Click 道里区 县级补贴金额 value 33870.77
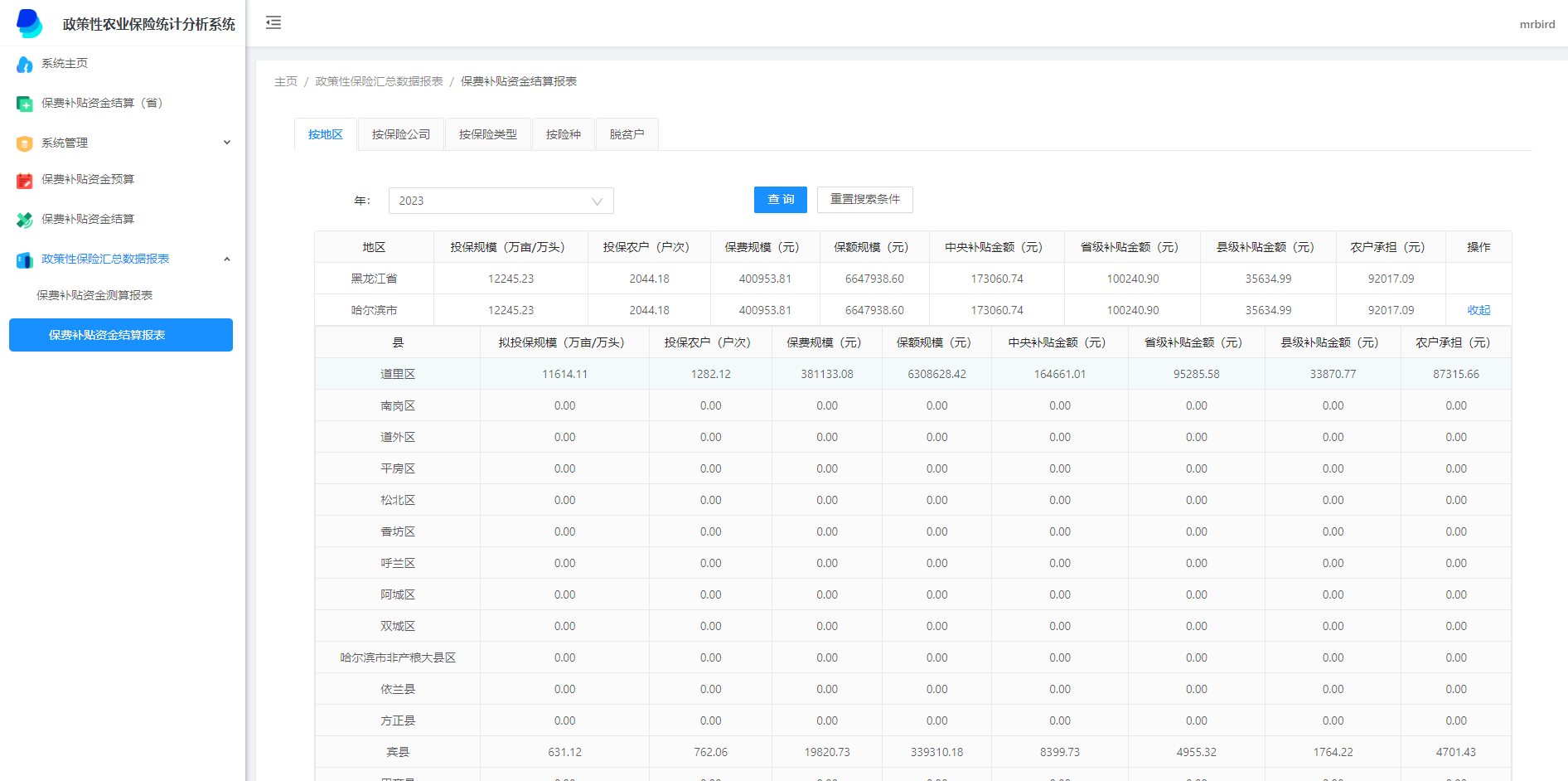The image size is (1568, 781). pyautogui.click(x=1333, y=374)
